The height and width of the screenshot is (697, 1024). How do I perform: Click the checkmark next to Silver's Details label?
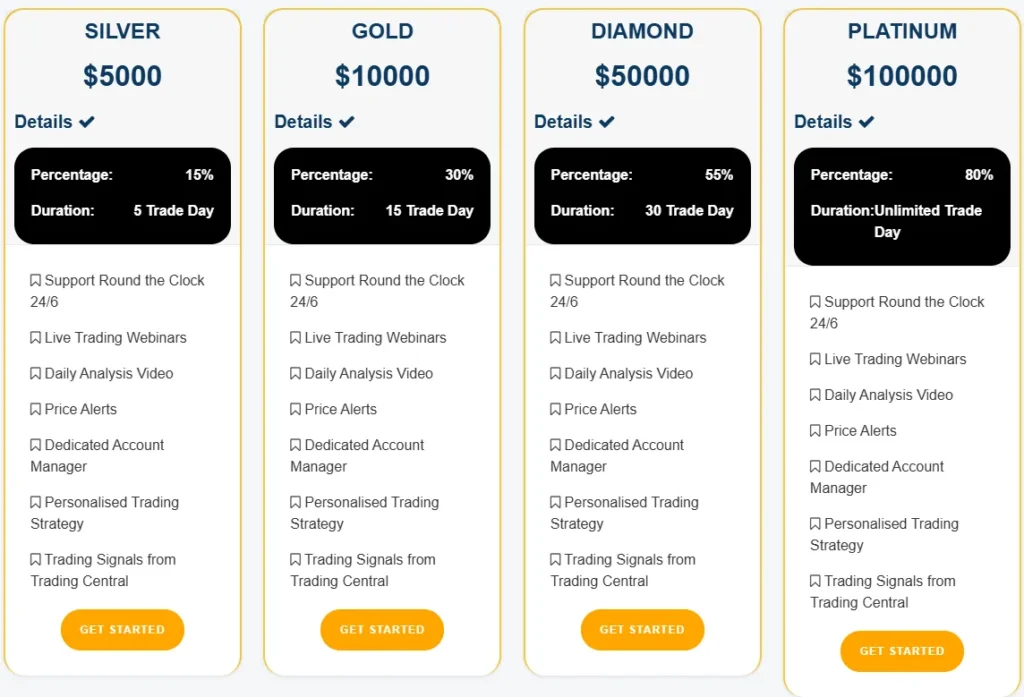88,121
